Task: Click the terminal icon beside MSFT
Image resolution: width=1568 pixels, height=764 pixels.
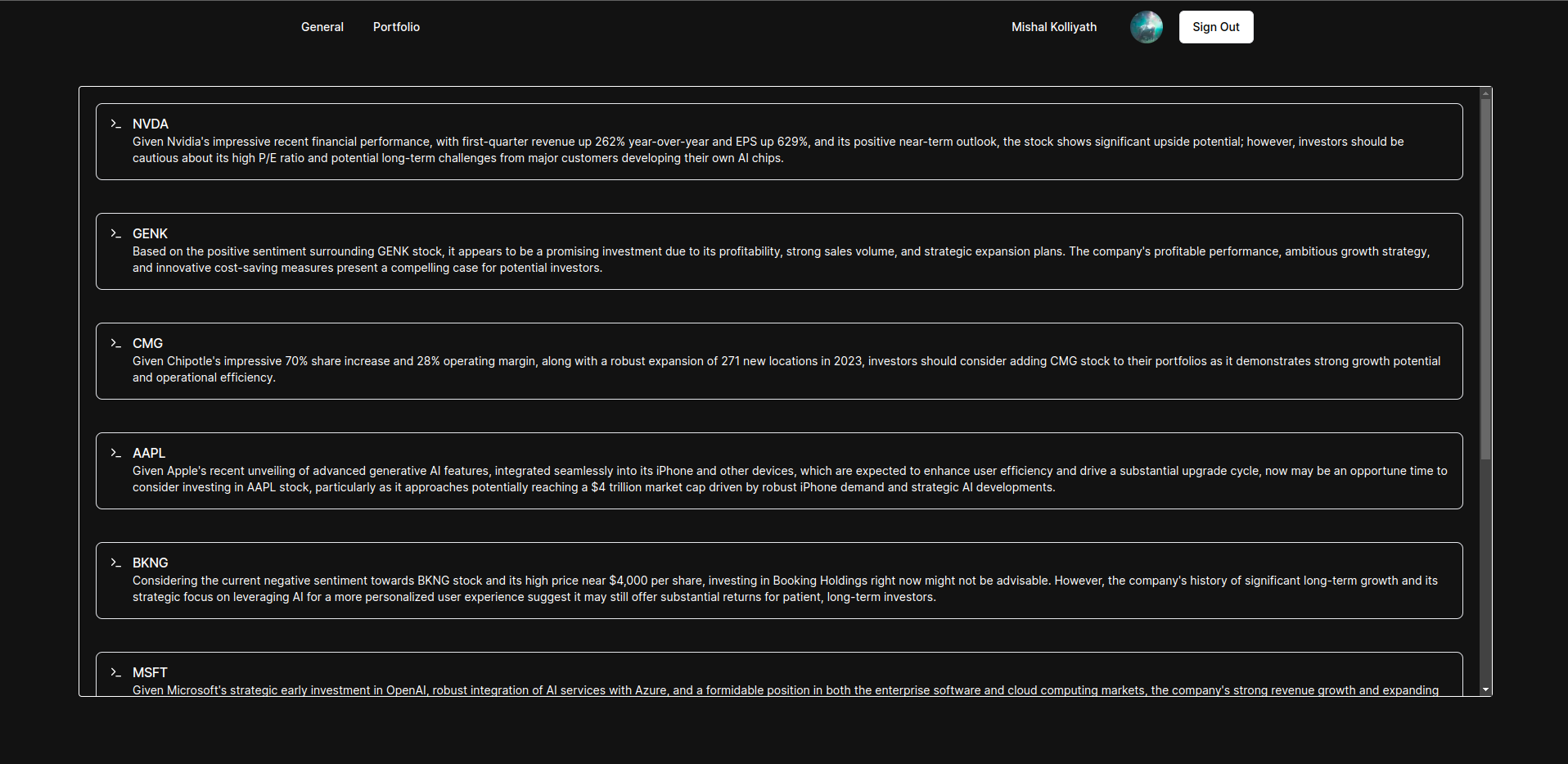Action: pos(115,672)
